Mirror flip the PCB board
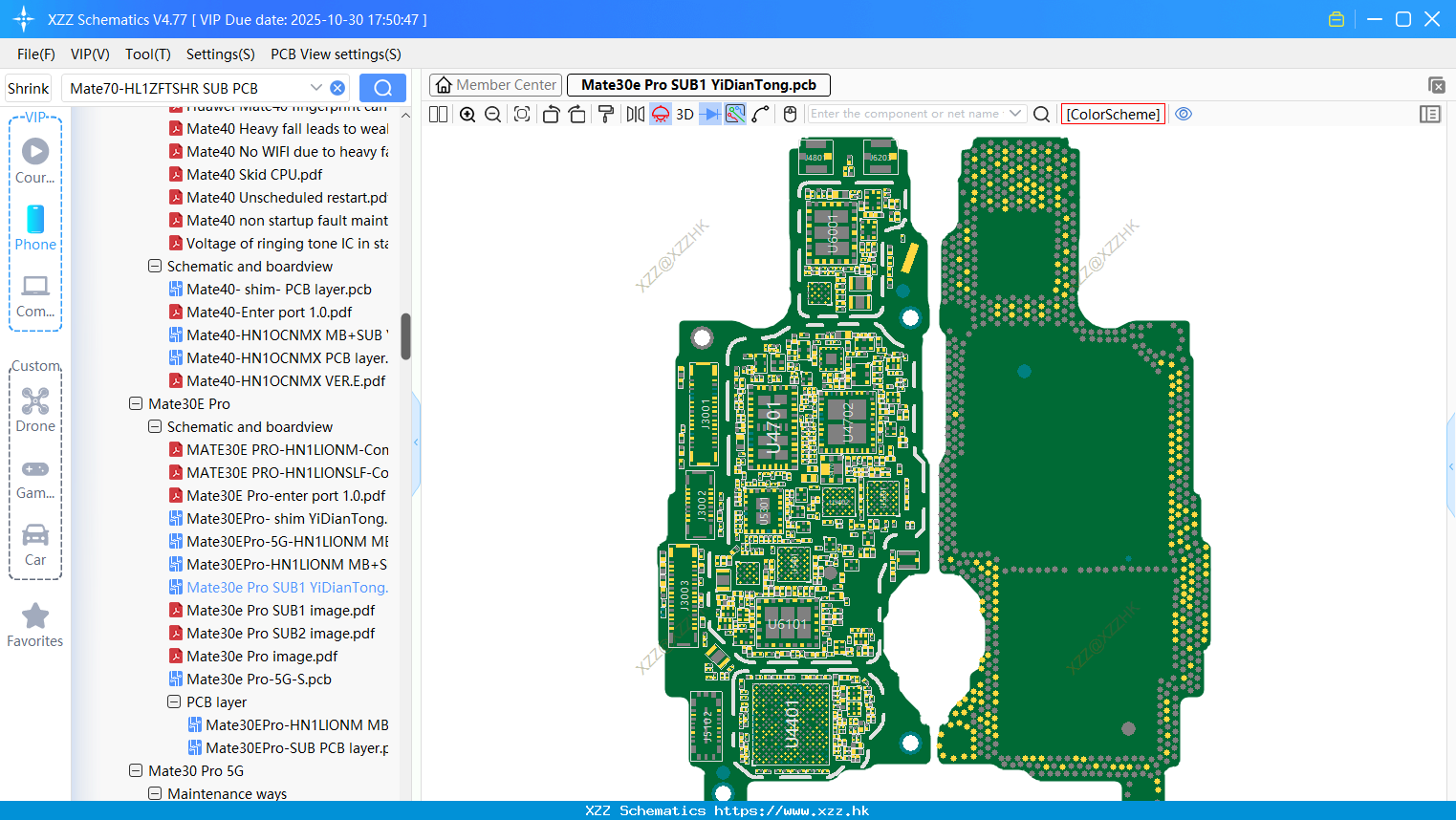 635,114
